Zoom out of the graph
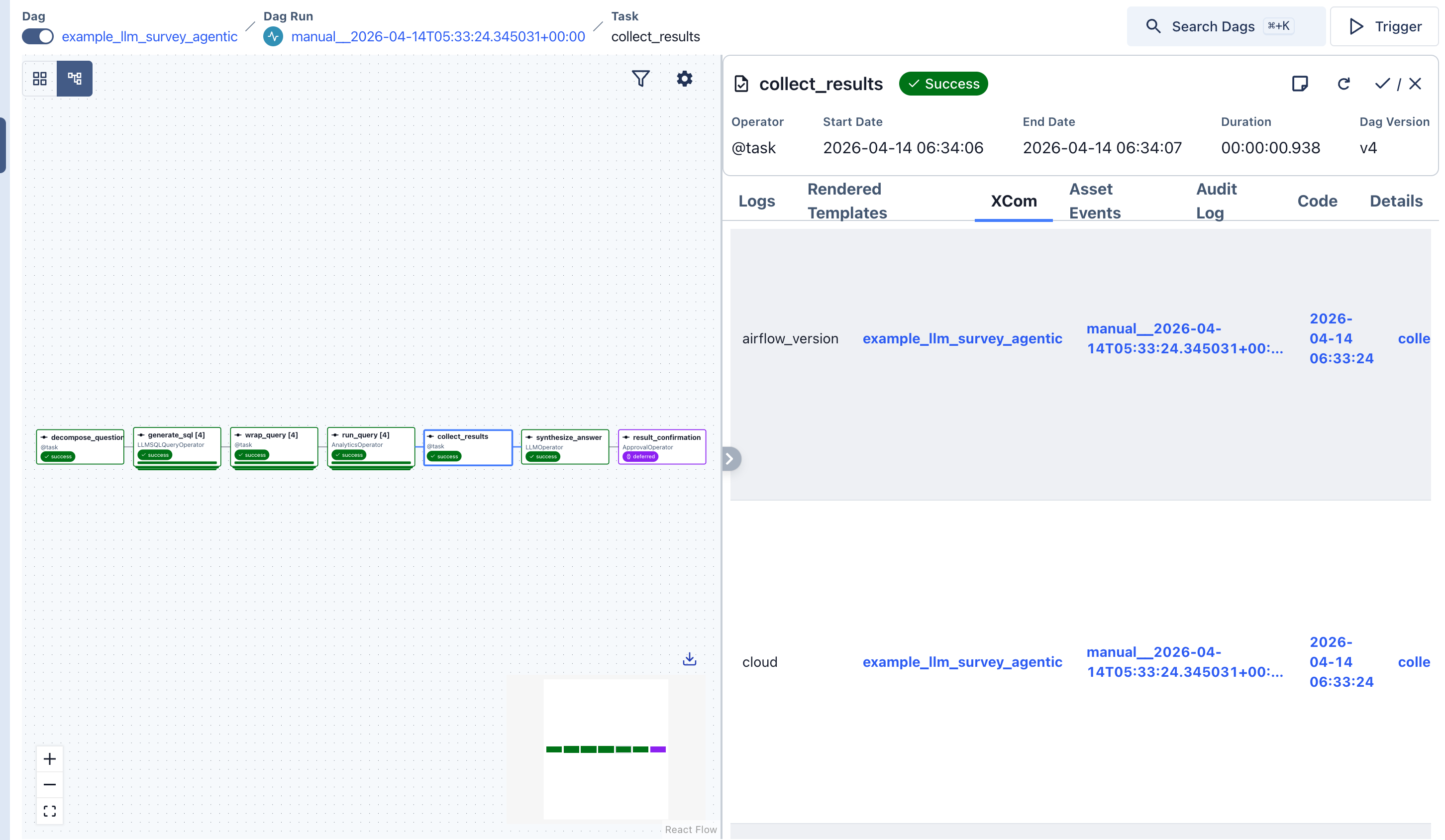 coord(50,784)
